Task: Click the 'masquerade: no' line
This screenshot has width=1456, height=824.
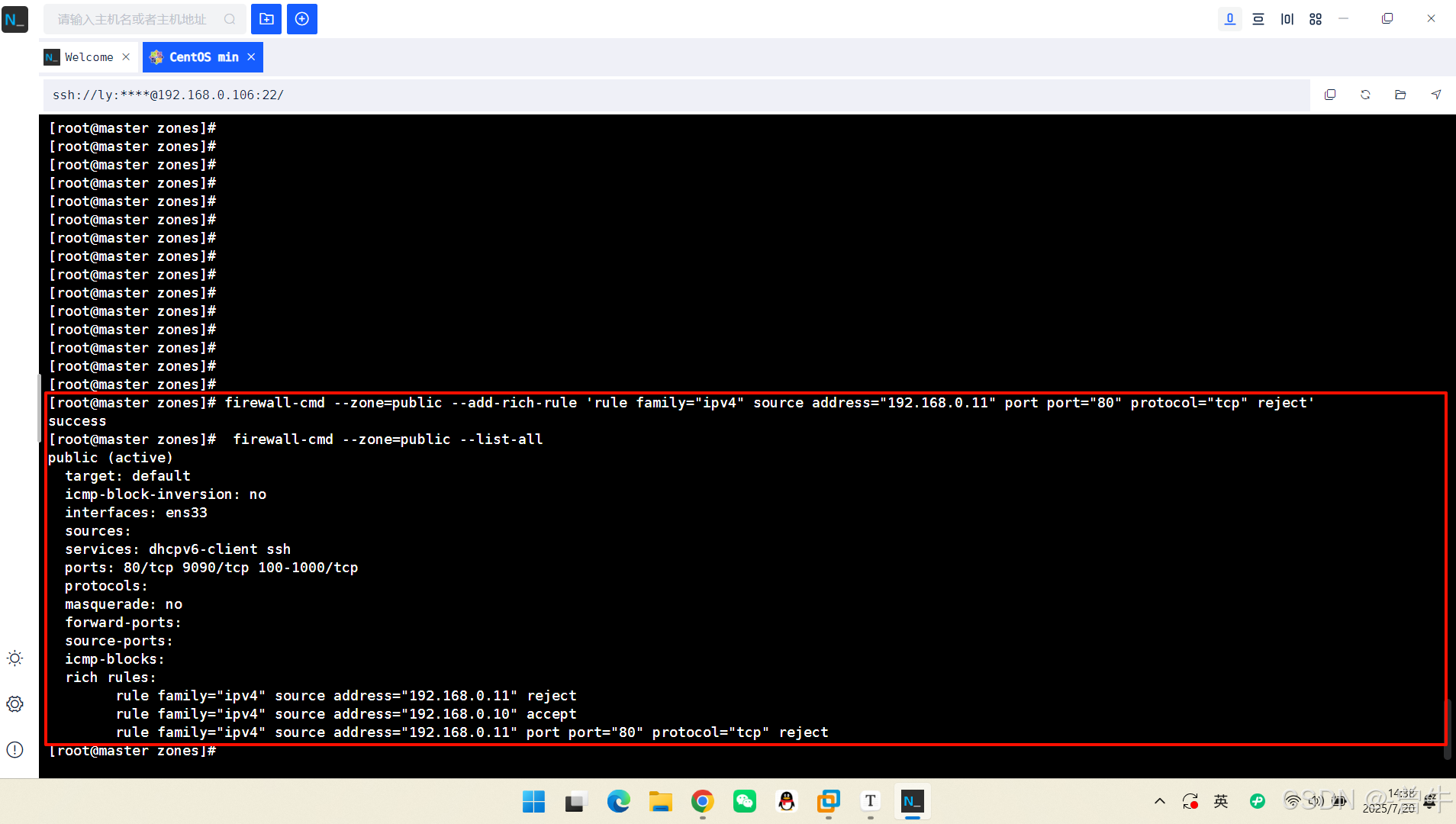Action: pyautogui.click(x=124, y=604)
